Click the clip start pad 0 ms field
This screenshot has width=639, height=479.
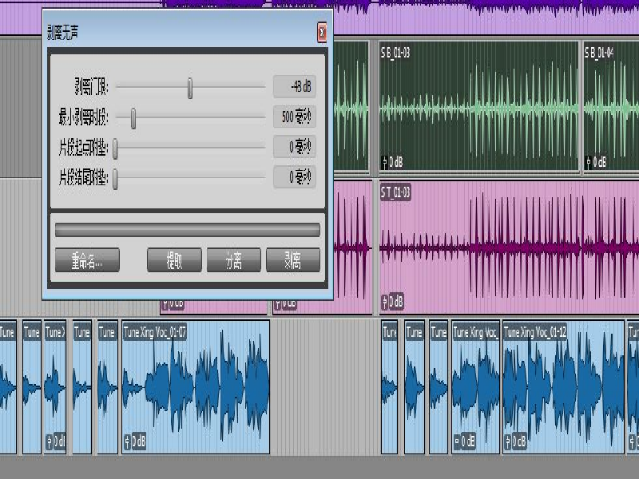(x=294, y=148)
